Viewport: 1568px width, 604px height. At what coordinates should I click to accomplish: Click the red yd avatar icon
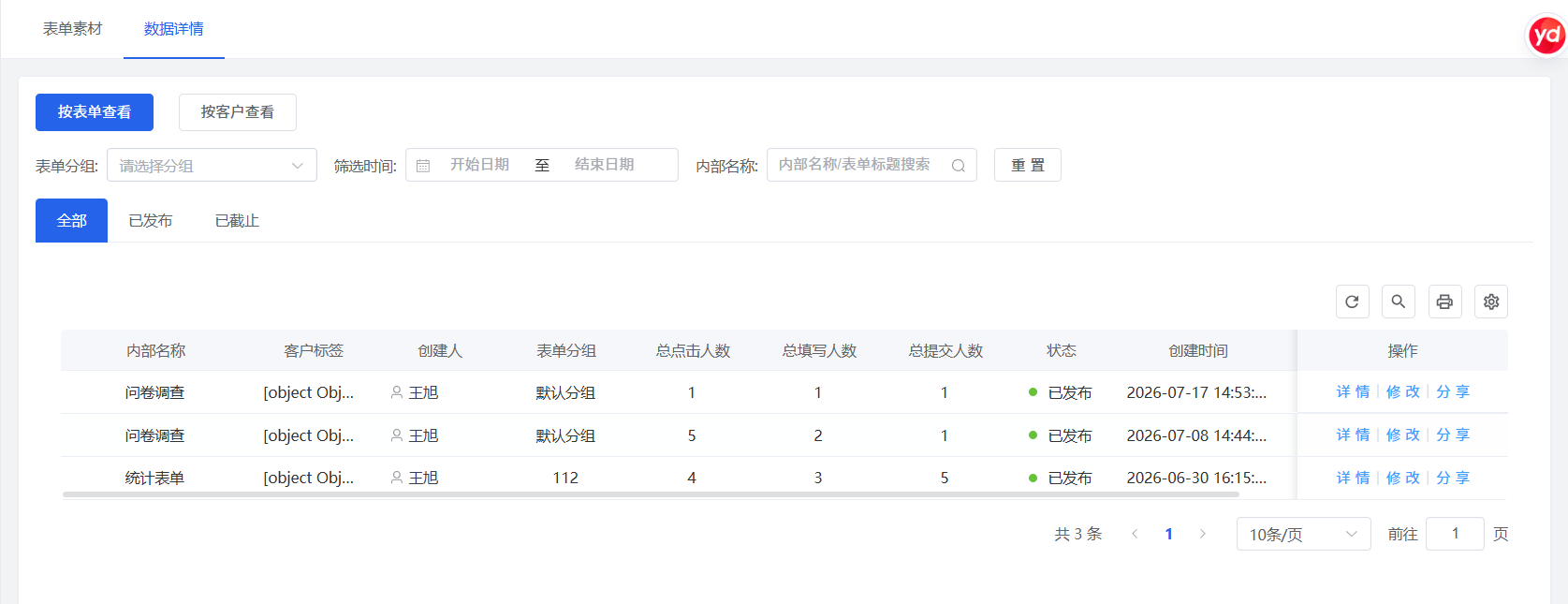point(1546,36)
